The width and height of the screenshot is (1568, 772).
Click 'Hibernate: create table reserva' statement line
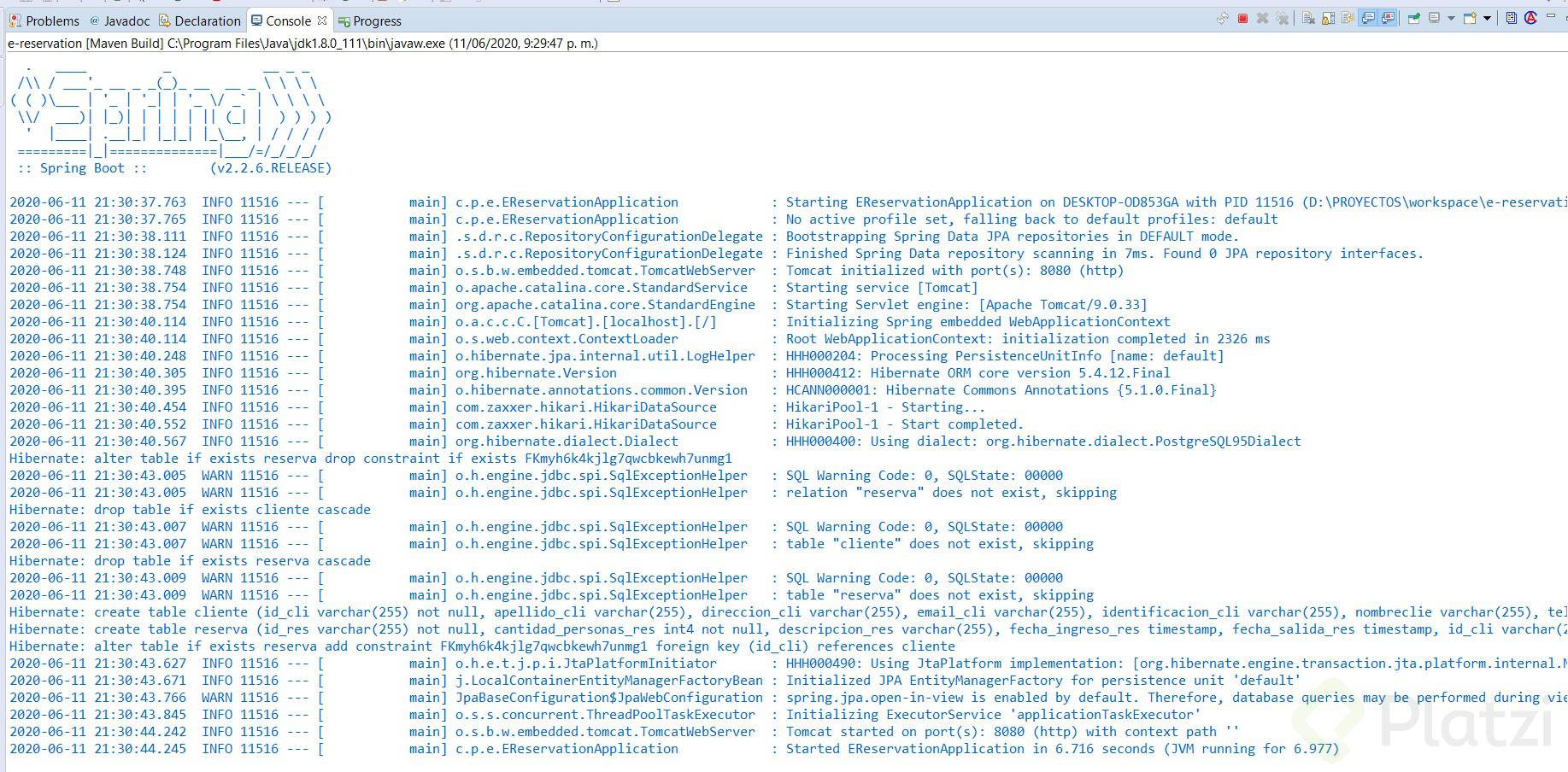(789, 629)
